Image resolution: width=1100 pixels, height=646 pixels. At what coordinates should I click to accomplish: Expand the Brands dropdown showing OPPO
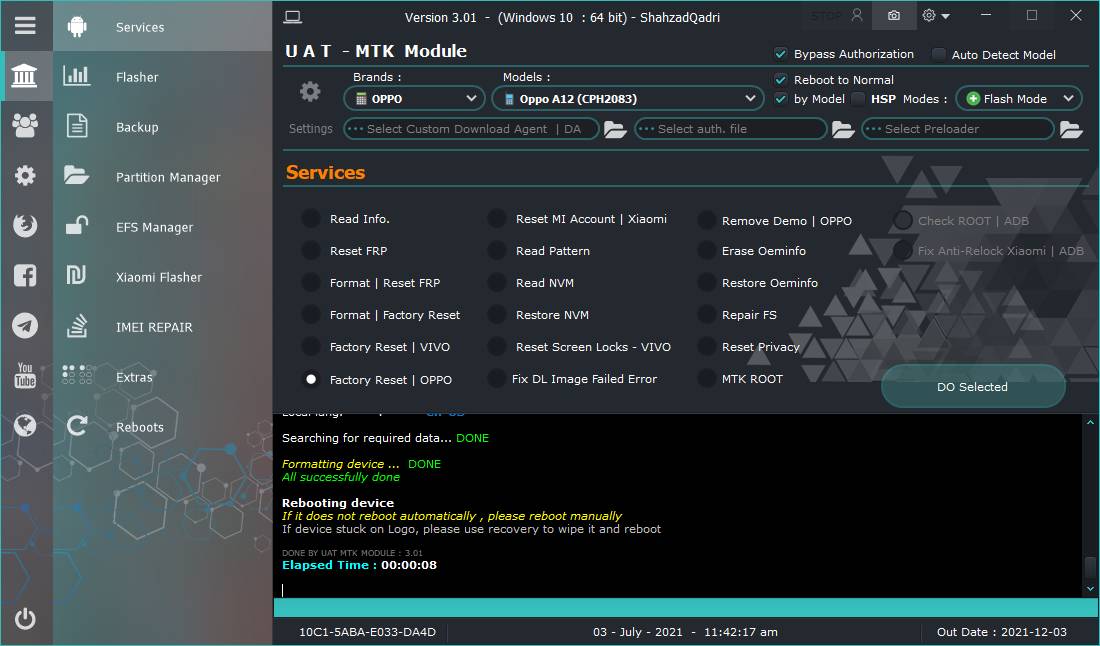click(x=415, y=99)
